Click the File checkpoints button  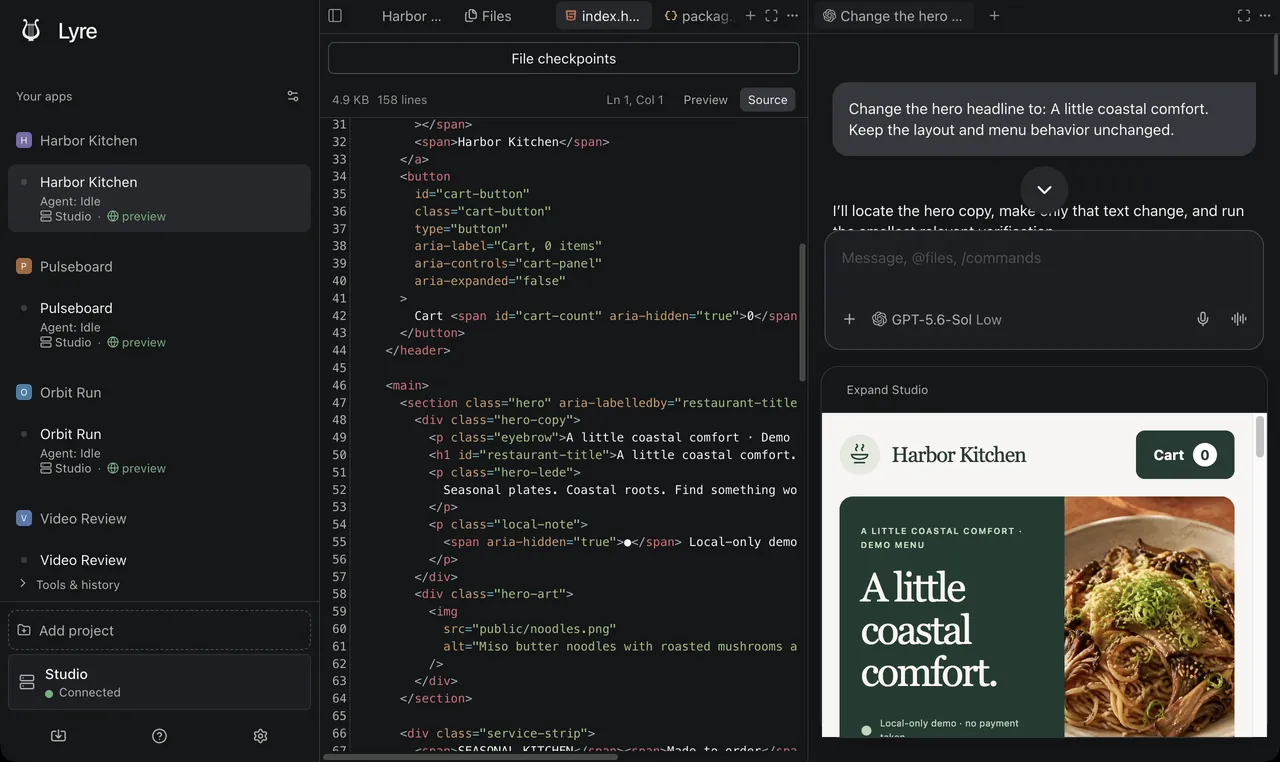click(563, 58)
